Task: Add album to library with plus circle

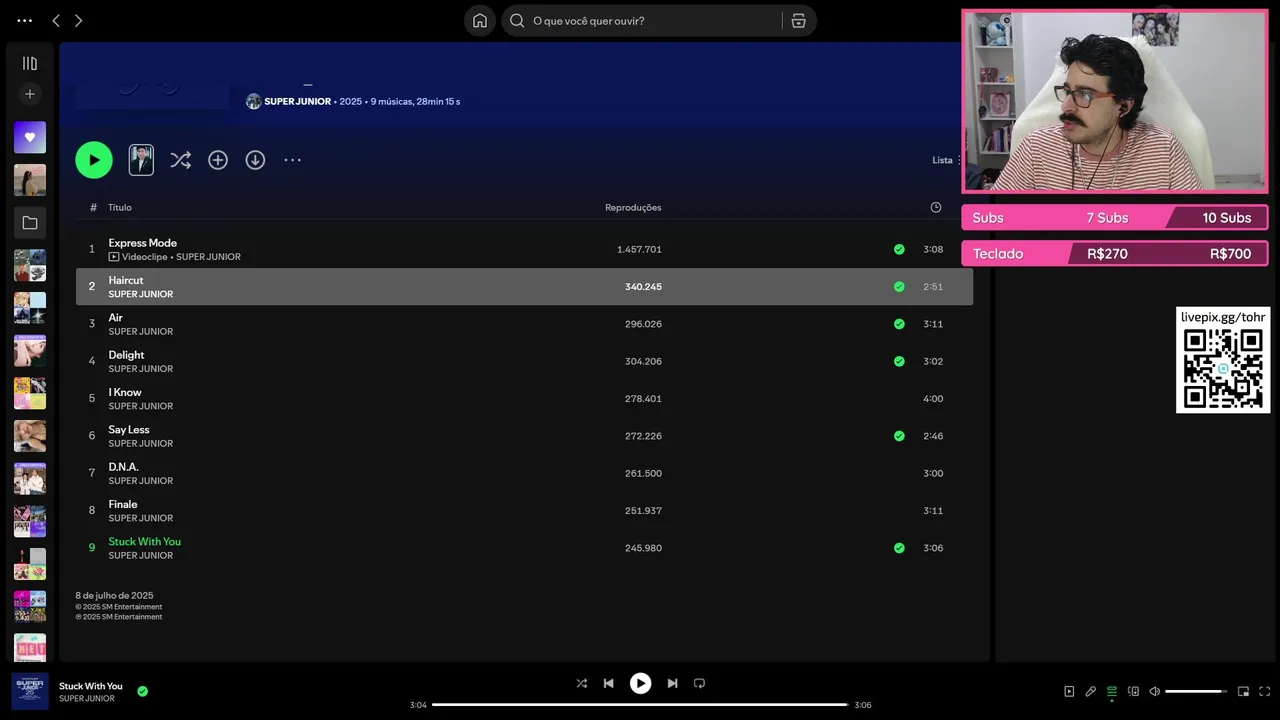Action: click(218, 160)
